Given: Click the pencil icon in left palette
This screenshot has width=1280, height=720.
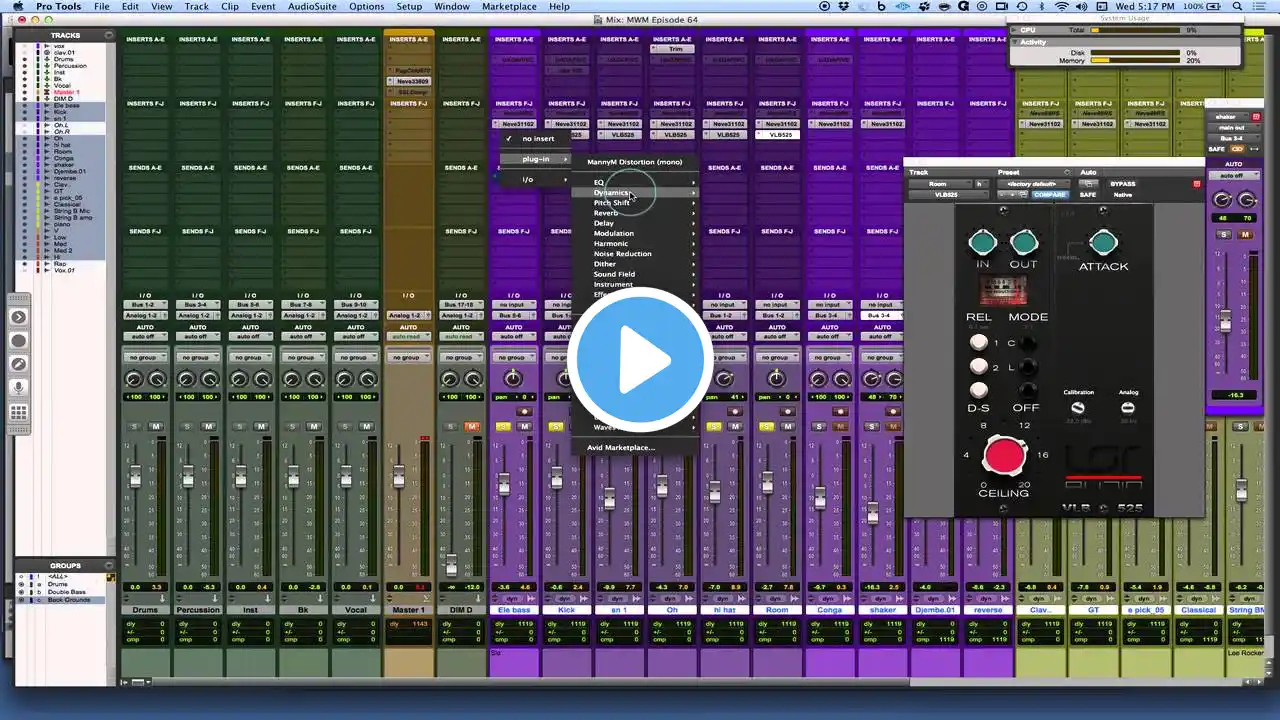Looking at the screenshot, I should [x=18, y=364].
